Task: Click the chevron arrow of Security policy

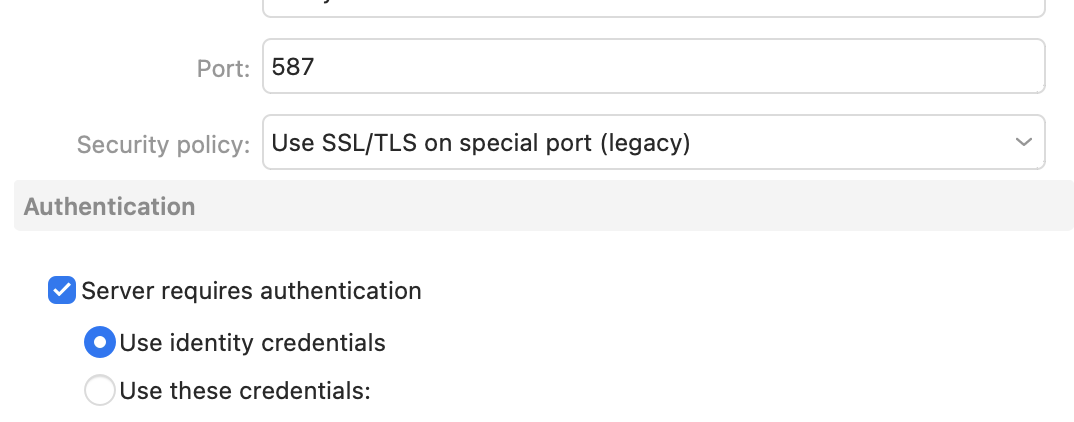Action: (1023, 143)
